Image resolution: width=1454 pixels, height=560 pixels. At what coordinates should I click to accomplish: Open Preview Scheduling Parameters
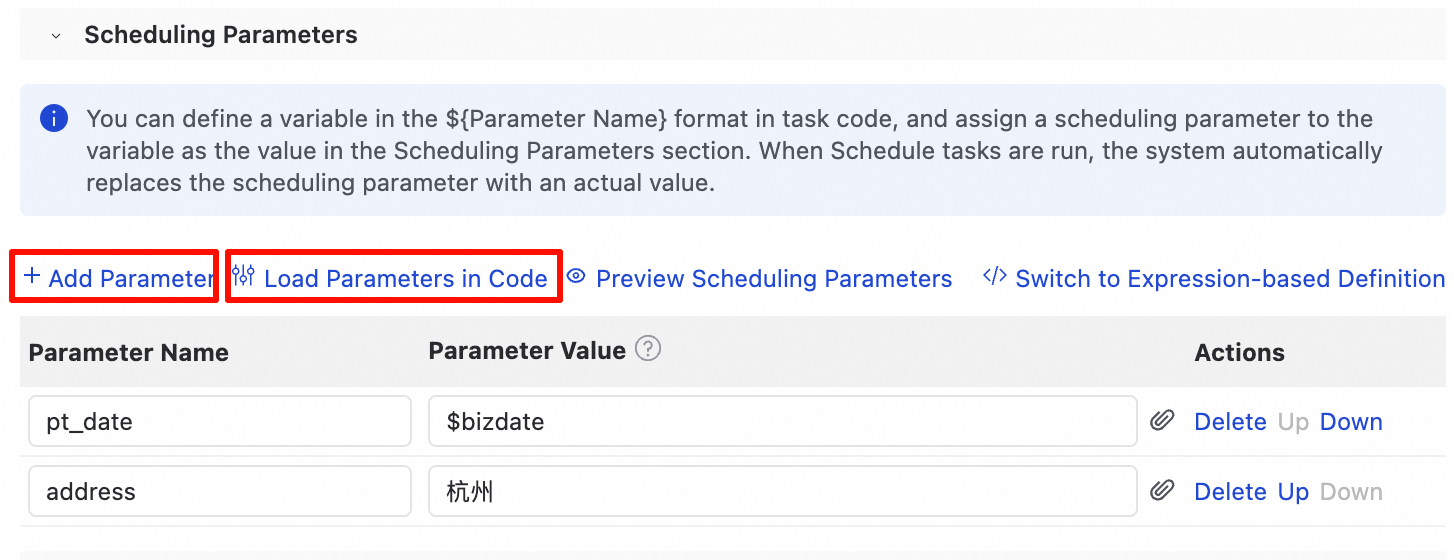[774, 279]
